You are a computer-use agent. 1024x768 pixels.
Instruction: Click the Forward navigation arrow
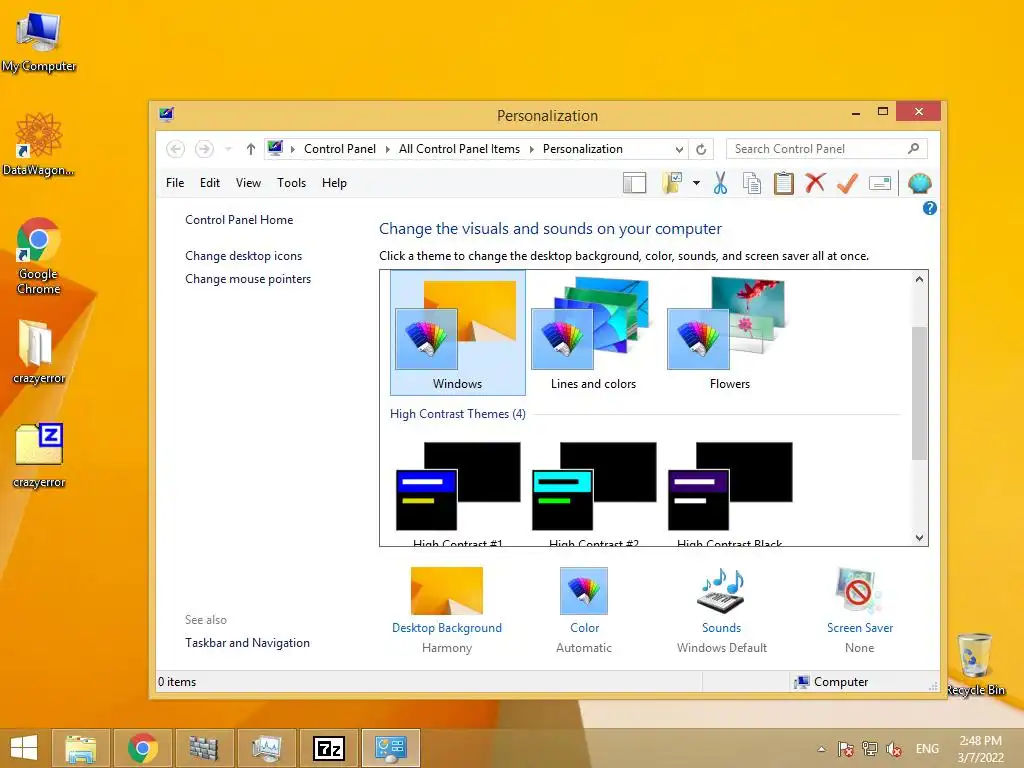pos(204,149)
